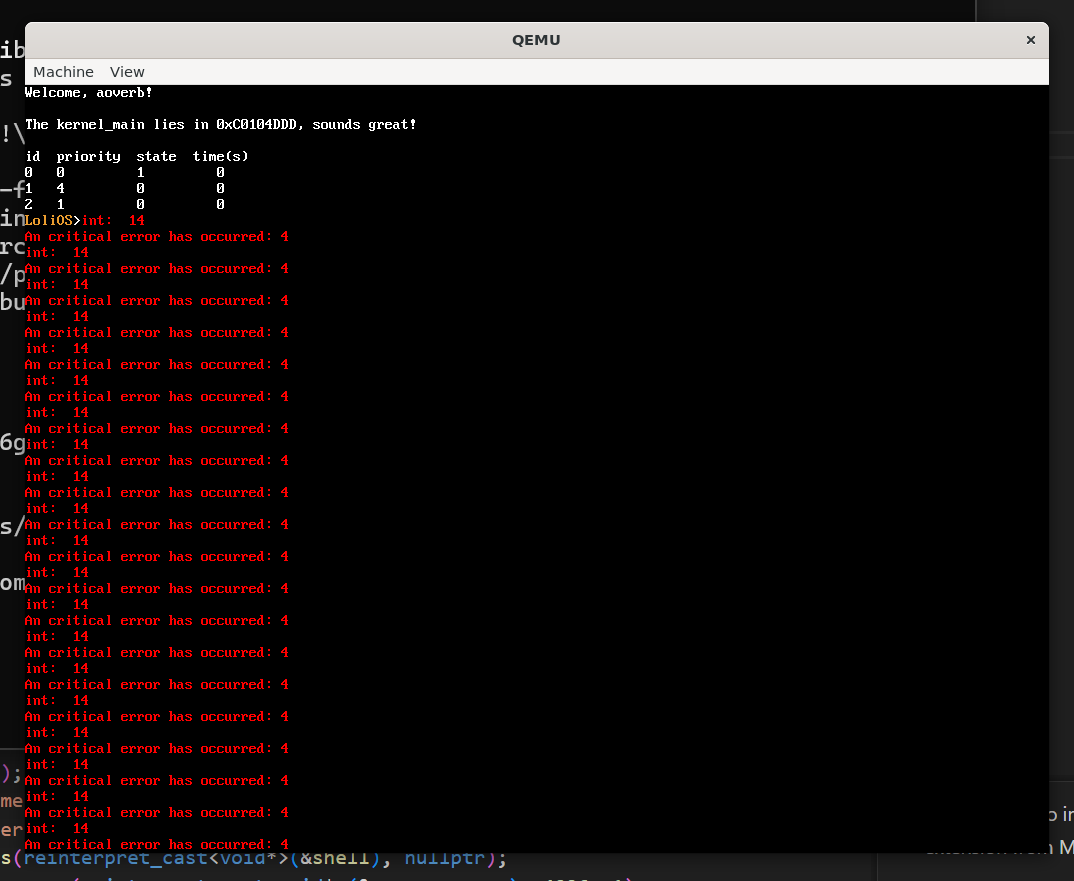This screenshot has width=1074, height=881.
Task: Select the process row with priority 4
Action: click(124, 189)
